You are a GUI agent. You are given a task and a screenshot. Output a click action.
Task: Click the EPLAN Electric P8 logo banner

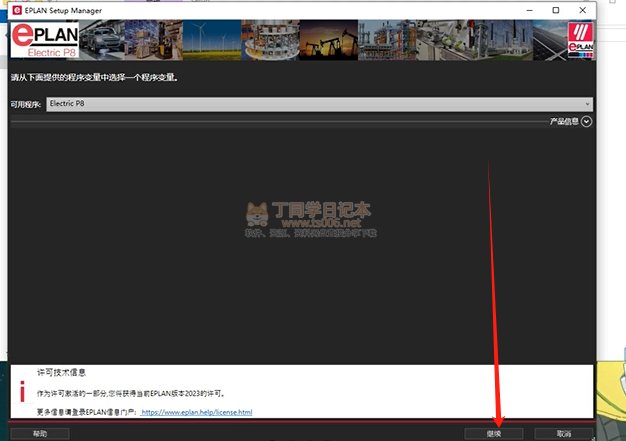[x=45, y=40]
